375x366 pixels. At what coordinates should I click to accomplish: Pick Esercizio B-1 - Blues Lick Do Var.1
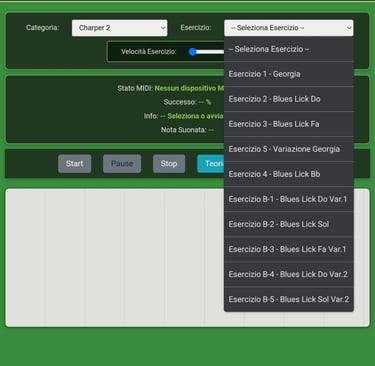(x=289, y=199)
